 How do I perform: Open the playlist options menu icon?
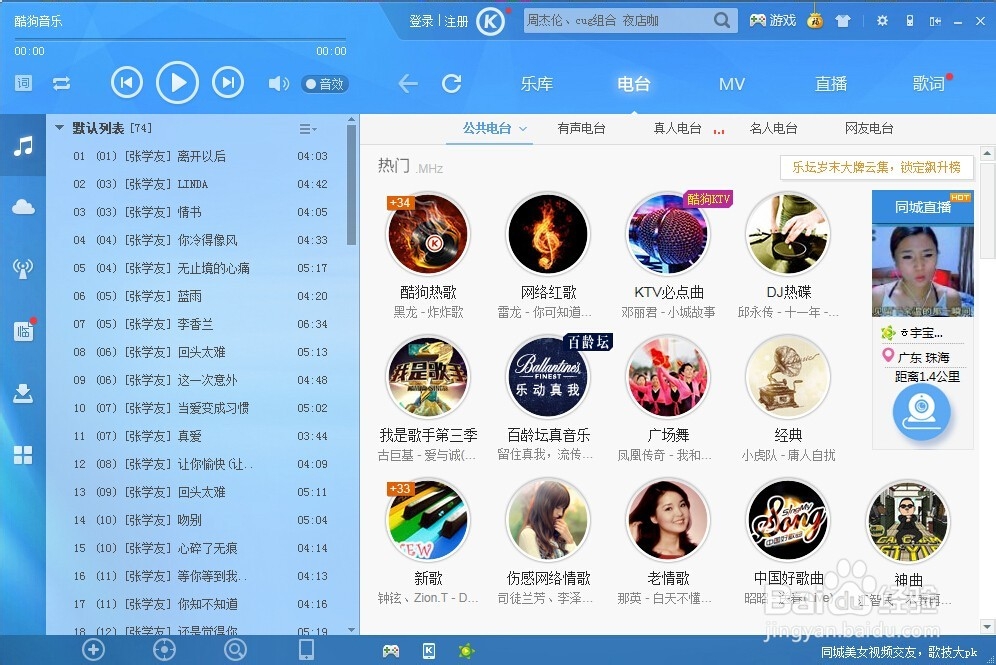[x=307, y=129]
